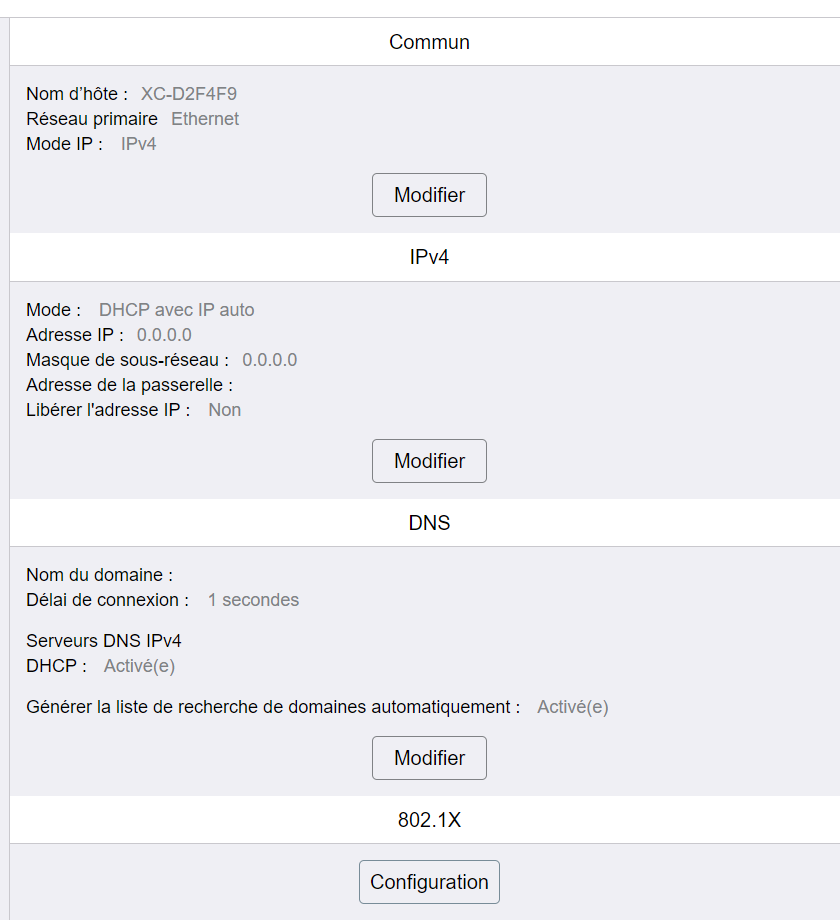This screenshot has height=920, width=840.
Task: Click the 1 secondes connection delay value
Action: [253, 600]
